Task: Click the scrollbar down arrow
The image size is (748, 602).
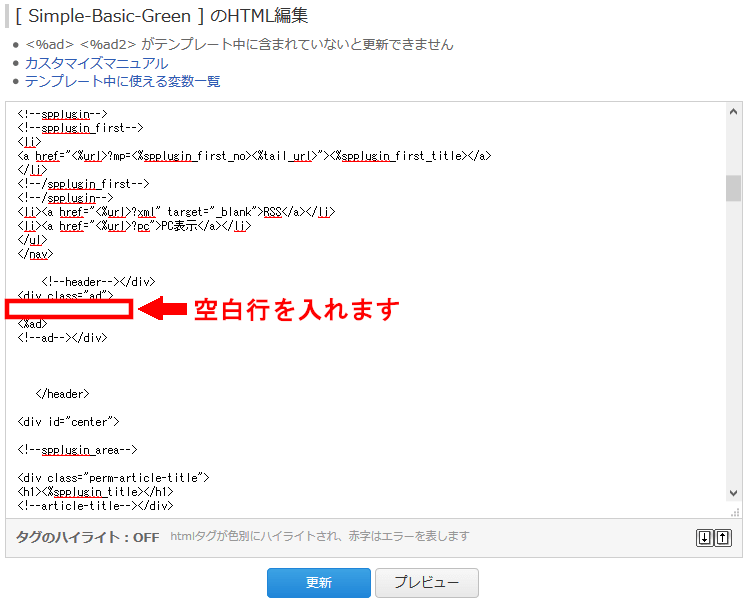Action: [734, 493]
